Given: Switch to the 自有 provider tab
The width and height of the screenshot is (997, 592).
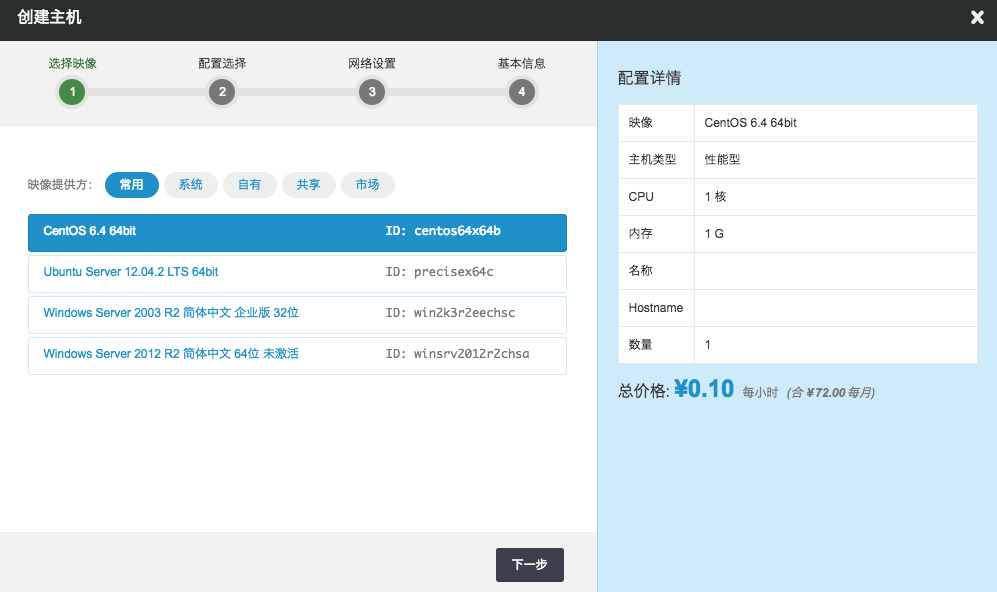Looking at the screenshot, I should [x=250, y=185].
